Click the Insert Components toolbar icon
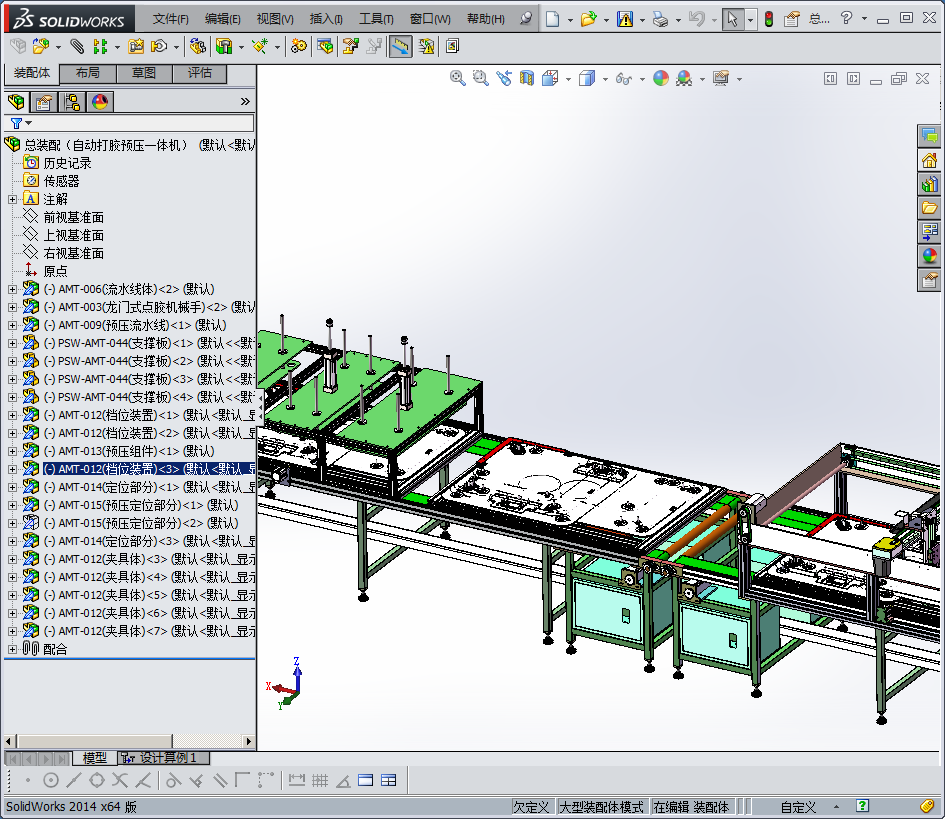 coord(41,46)
